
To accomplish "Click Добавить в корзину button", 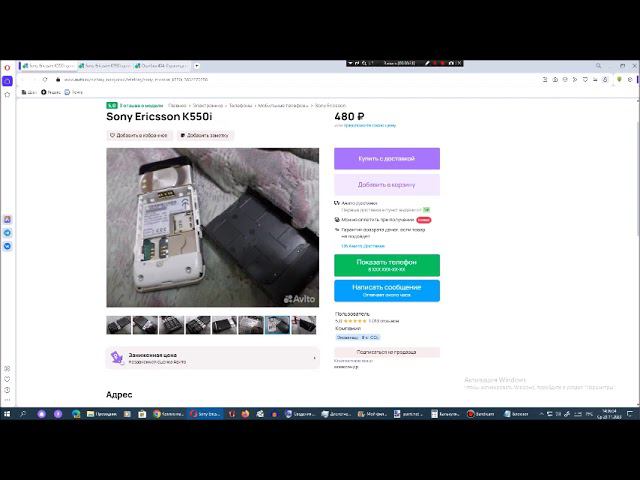I will [387, 185].
